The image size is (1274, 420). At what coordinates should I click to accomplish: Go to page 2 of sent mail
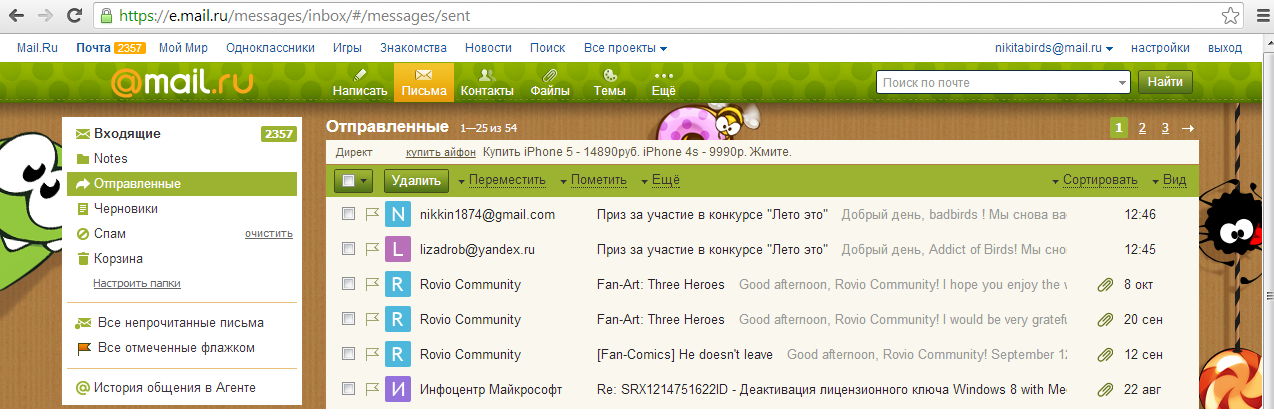1142,128
